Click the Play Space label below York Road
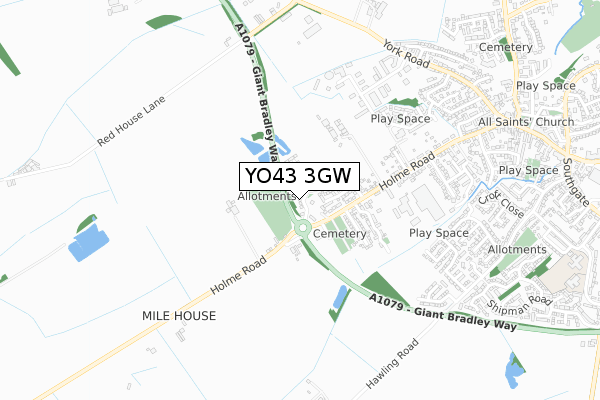Image resolution: width=600 pixels, height=400 pixels. [400, 119]
